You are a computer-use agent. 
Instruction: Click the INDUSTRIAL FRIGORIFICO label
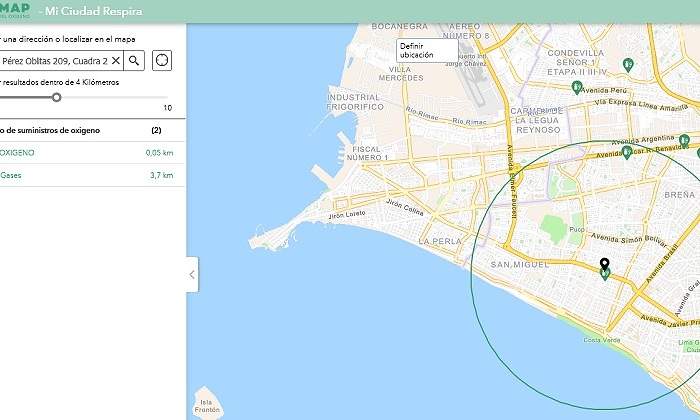pos(355,102)
